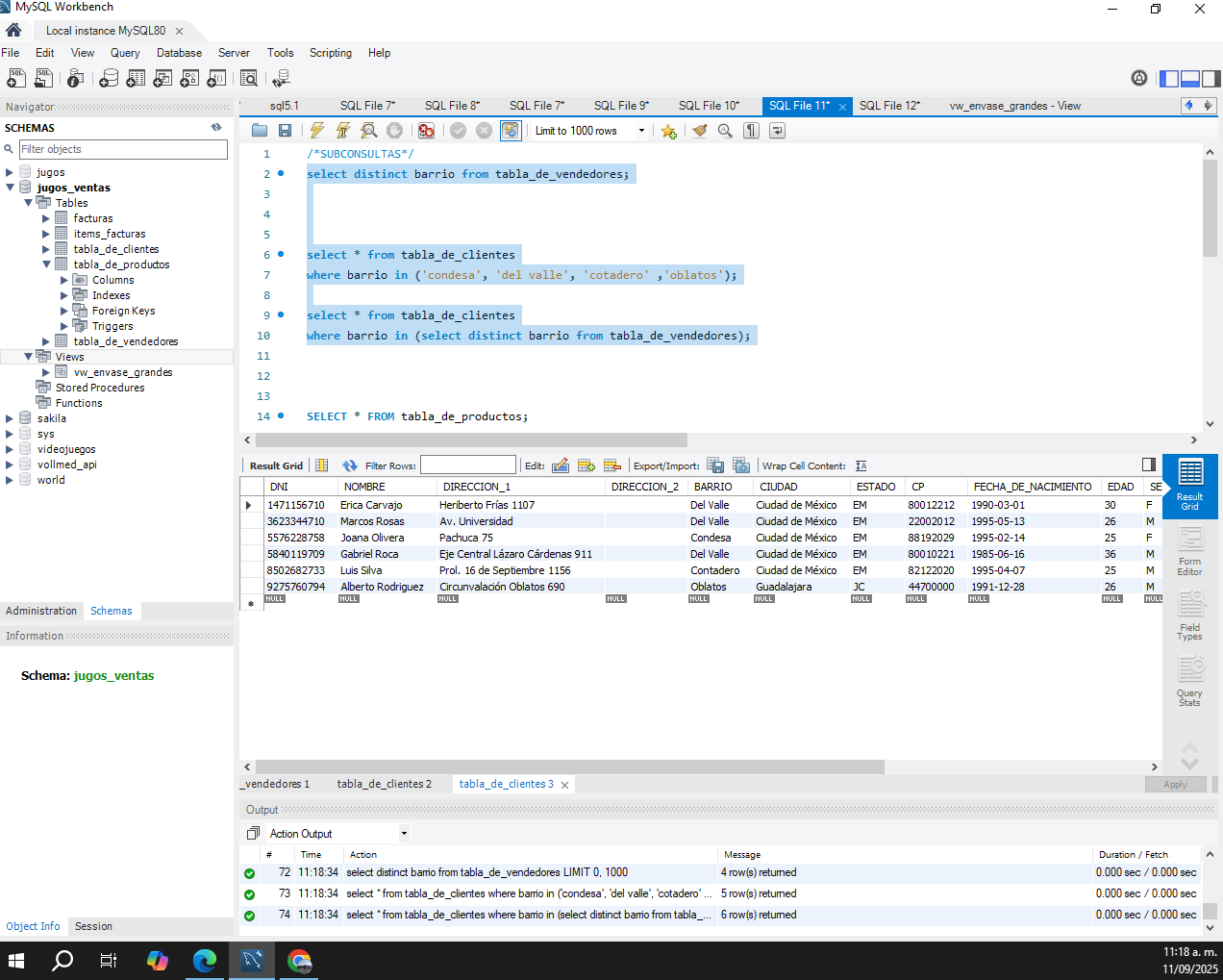
Task: Execute the selected SQL with lightning icon
Action: coord(316,131)
